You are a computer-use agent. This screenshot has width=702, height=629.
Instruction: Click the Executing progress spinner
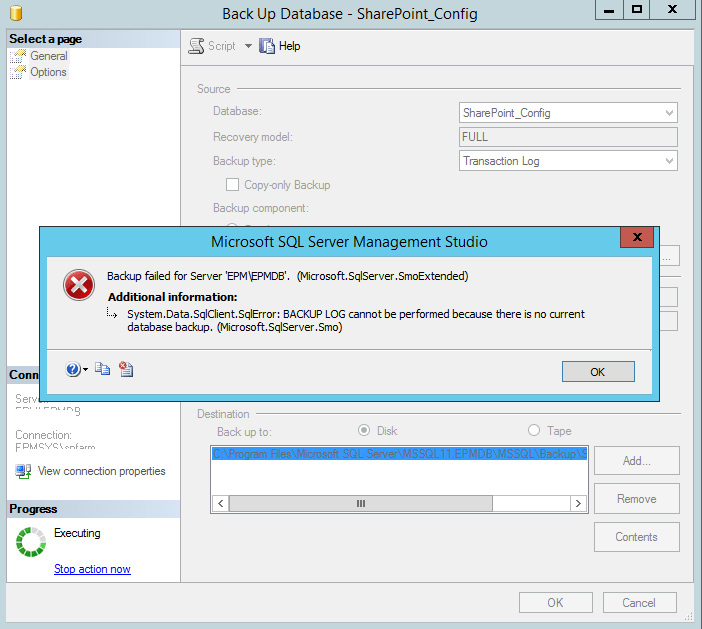click(31, 542)
